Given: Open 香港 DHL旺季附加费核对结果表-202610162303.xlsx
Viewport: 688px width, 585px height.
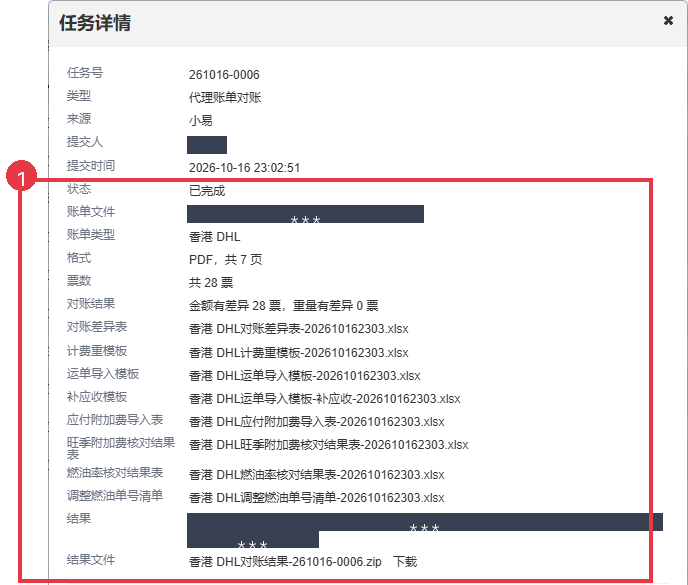Looking at the screenshot, I should point(328,445).
